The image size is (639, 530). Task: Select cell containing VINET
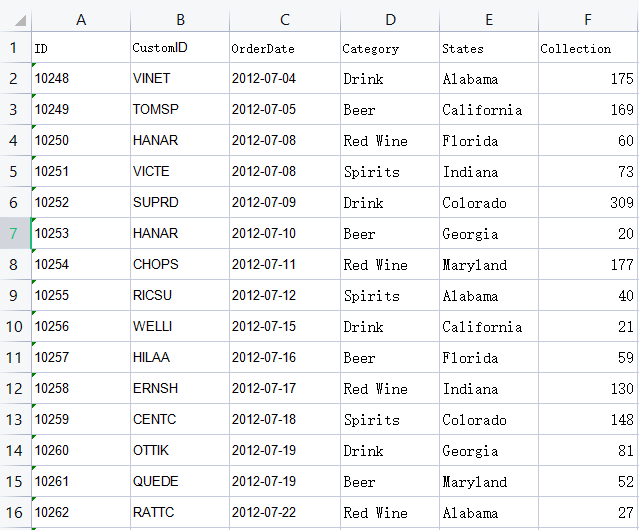coord(180,78)
